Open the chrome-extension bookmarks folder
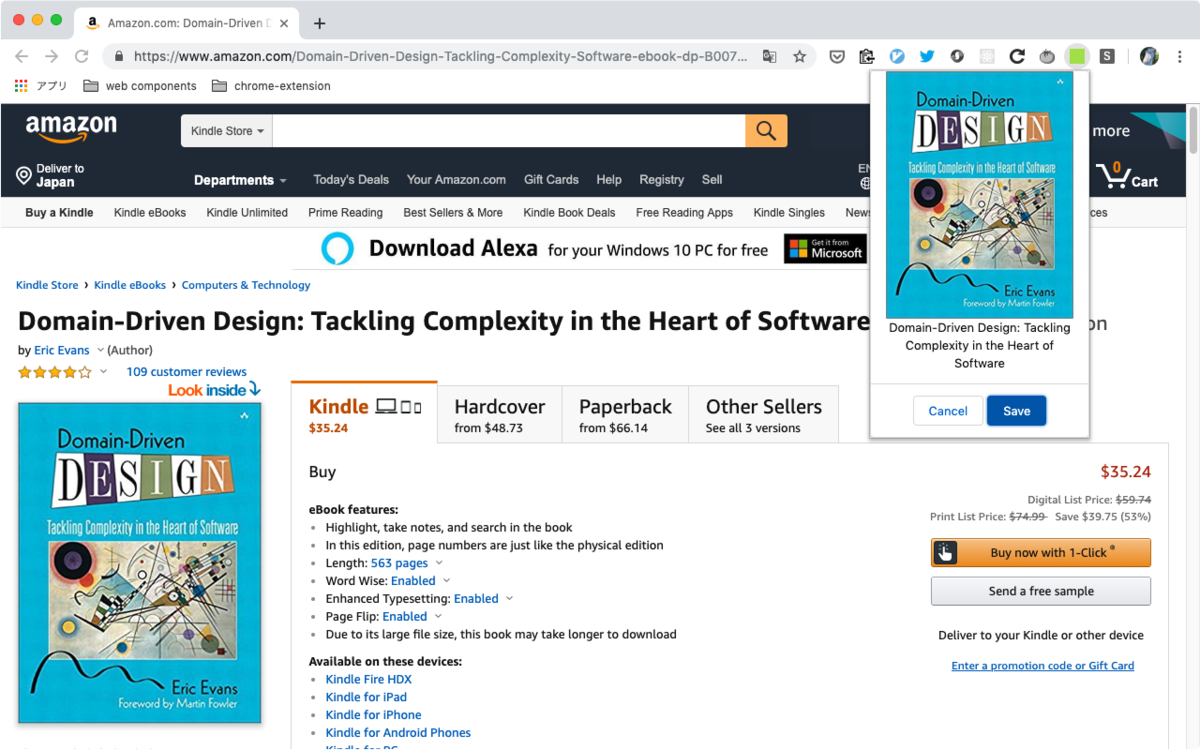Image resolution: width=1200 pixels, height=750 pixels. click(271, 86)
